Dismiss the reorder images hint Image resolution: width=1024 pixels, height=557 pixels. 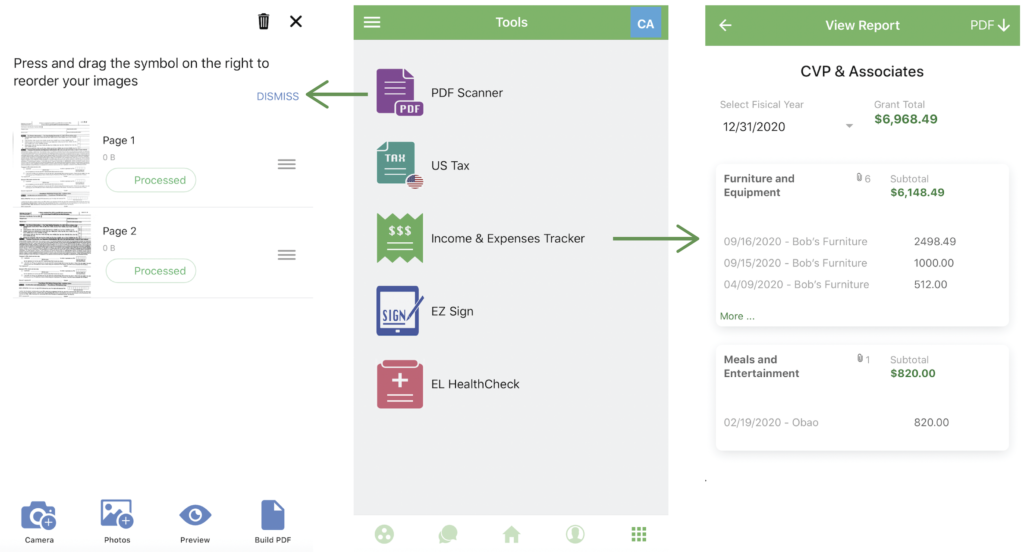(278, 96)
